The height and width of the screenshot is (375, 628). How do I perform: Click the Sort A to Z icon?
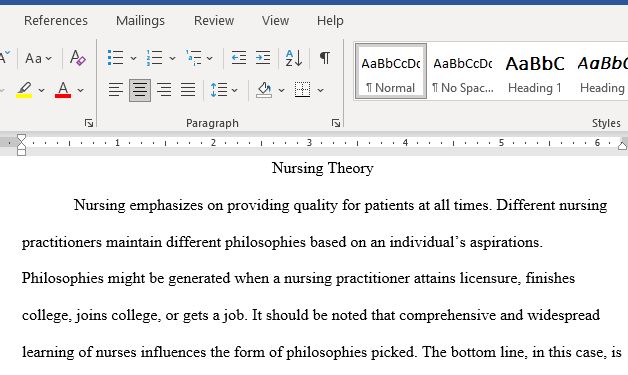click(x=294, y=58)
